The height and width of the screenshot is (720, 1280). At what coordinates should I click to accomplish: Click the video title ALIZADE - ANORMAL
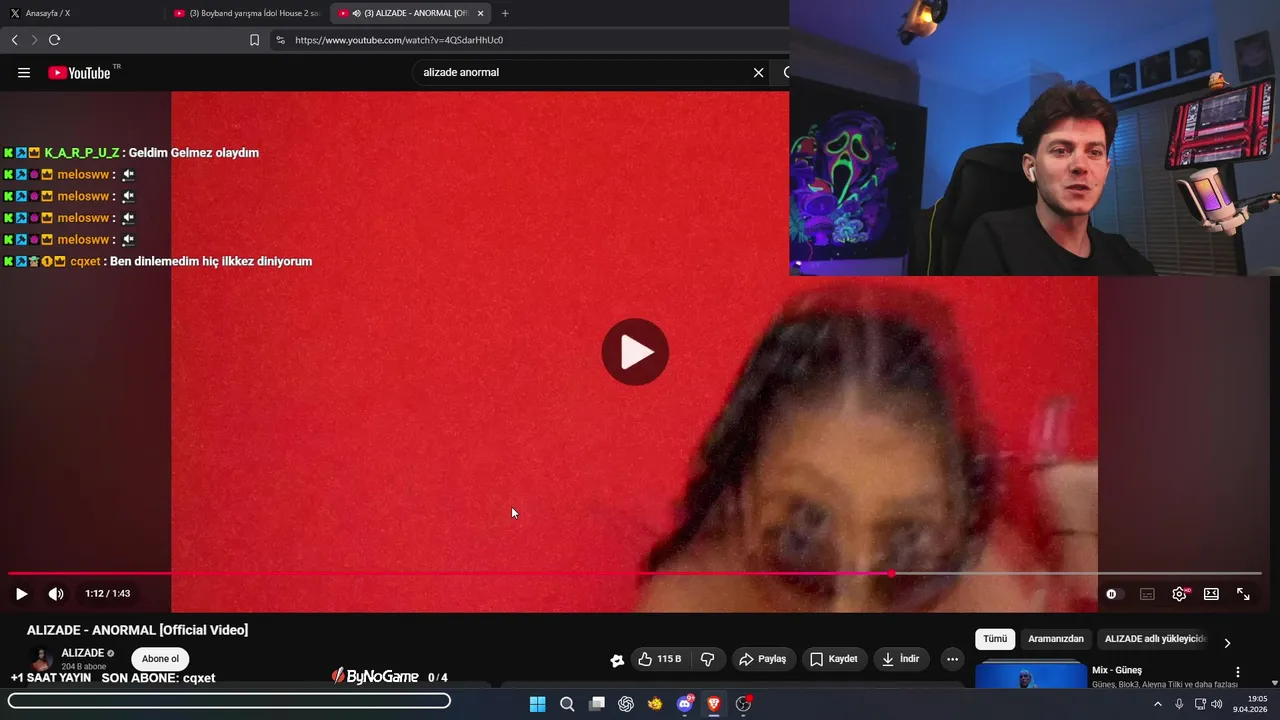137,630
